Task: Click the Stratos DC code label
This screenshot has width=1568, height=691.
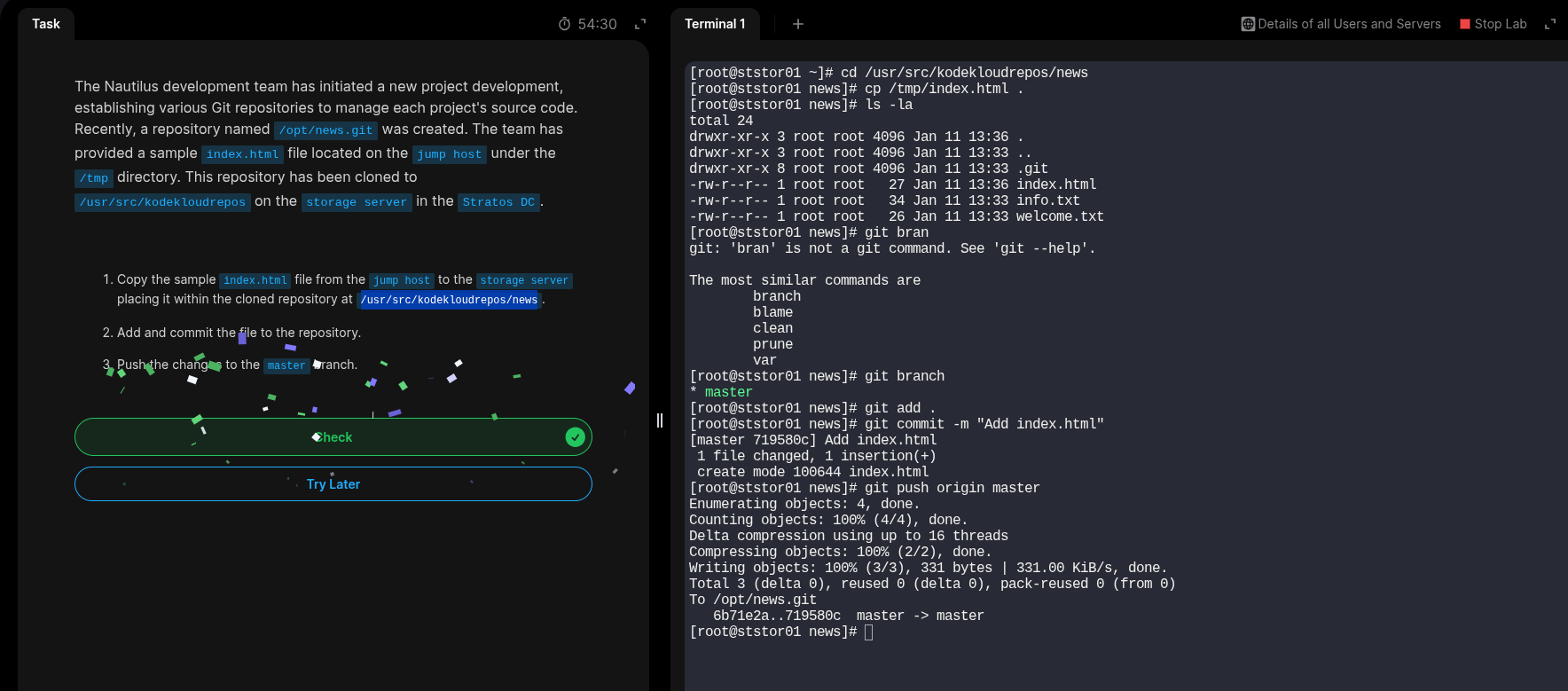Action: [x=498, y=202]
